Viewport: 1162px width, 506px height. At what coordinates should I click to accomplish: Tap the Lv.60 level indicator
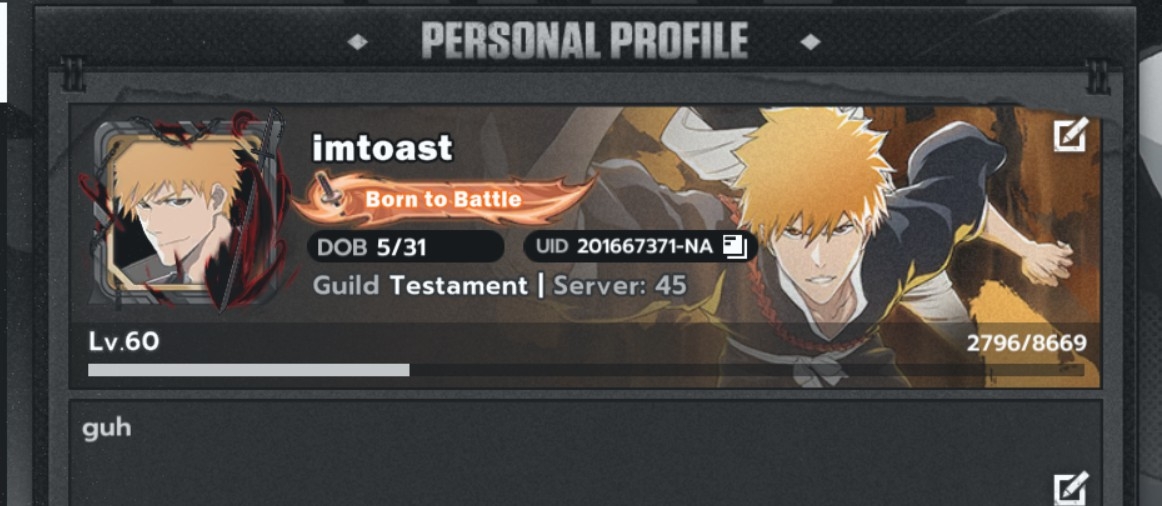tap(124, 342)
